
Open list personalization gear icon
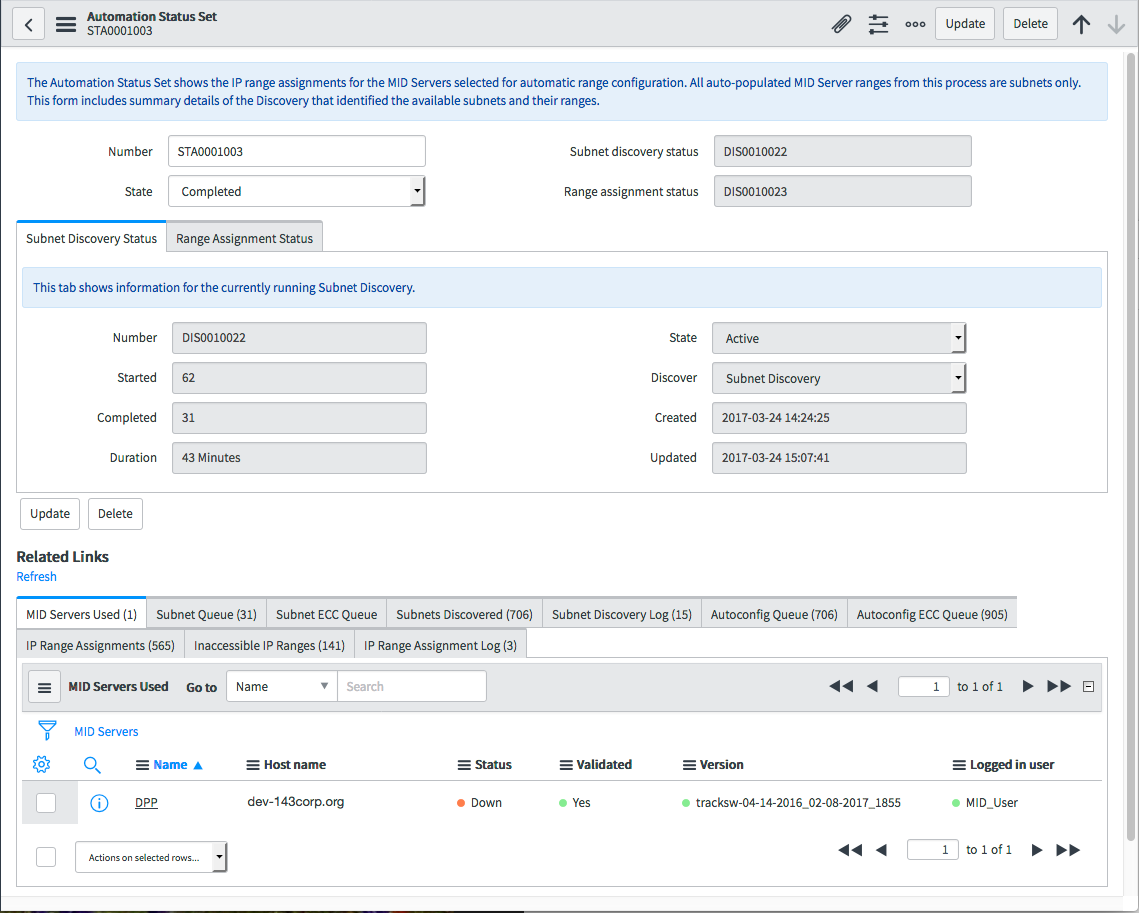coord(41,764)
